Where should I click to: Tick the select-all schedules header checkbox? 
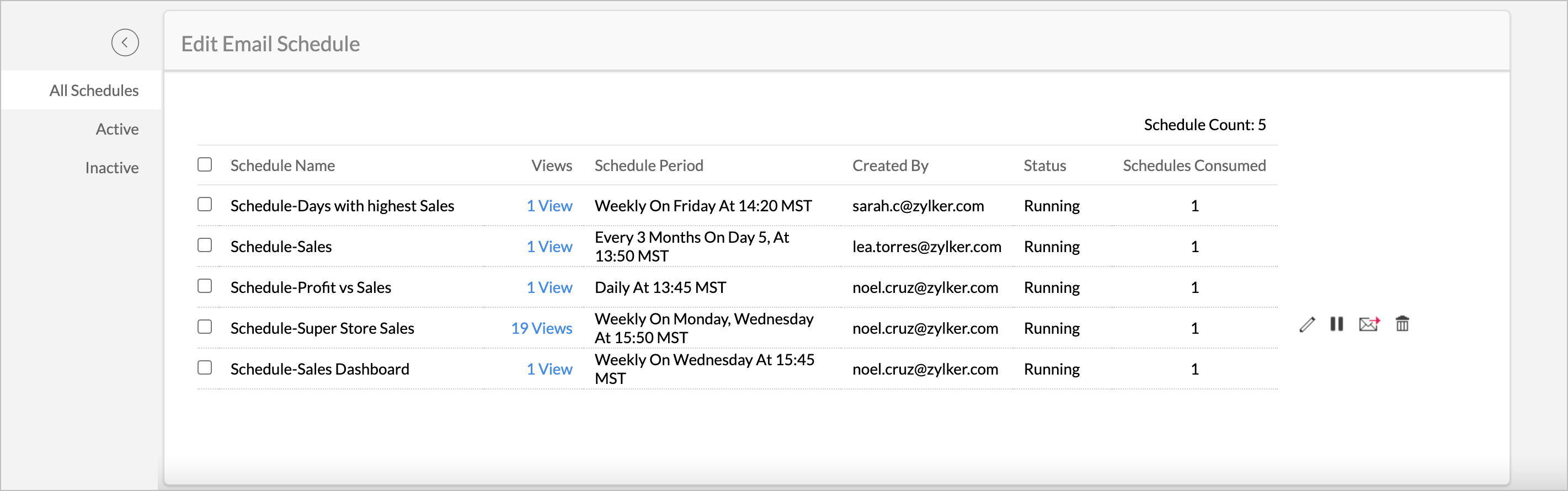(205, 165)
